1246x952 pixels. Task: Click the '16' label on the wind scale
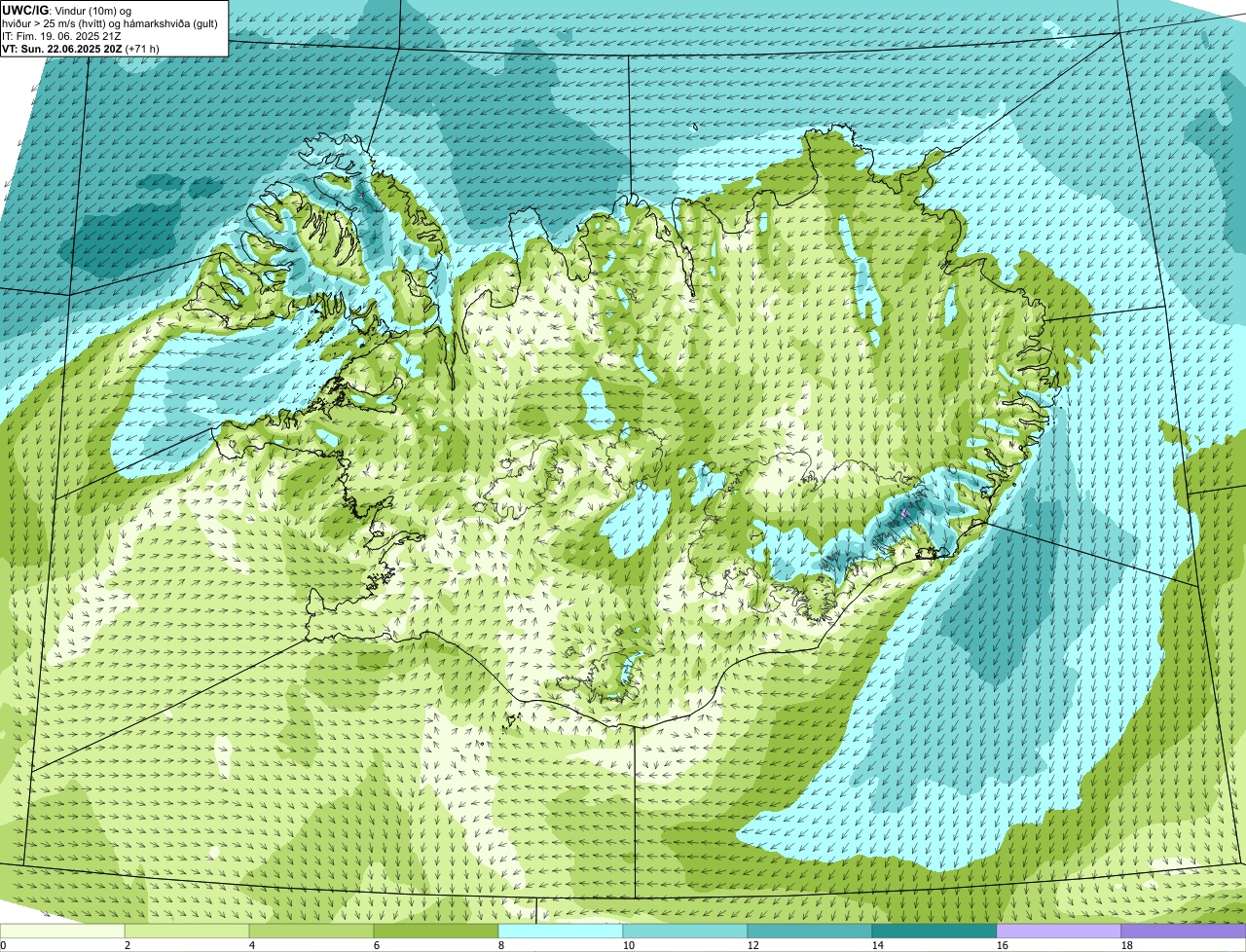(1003, 945)
